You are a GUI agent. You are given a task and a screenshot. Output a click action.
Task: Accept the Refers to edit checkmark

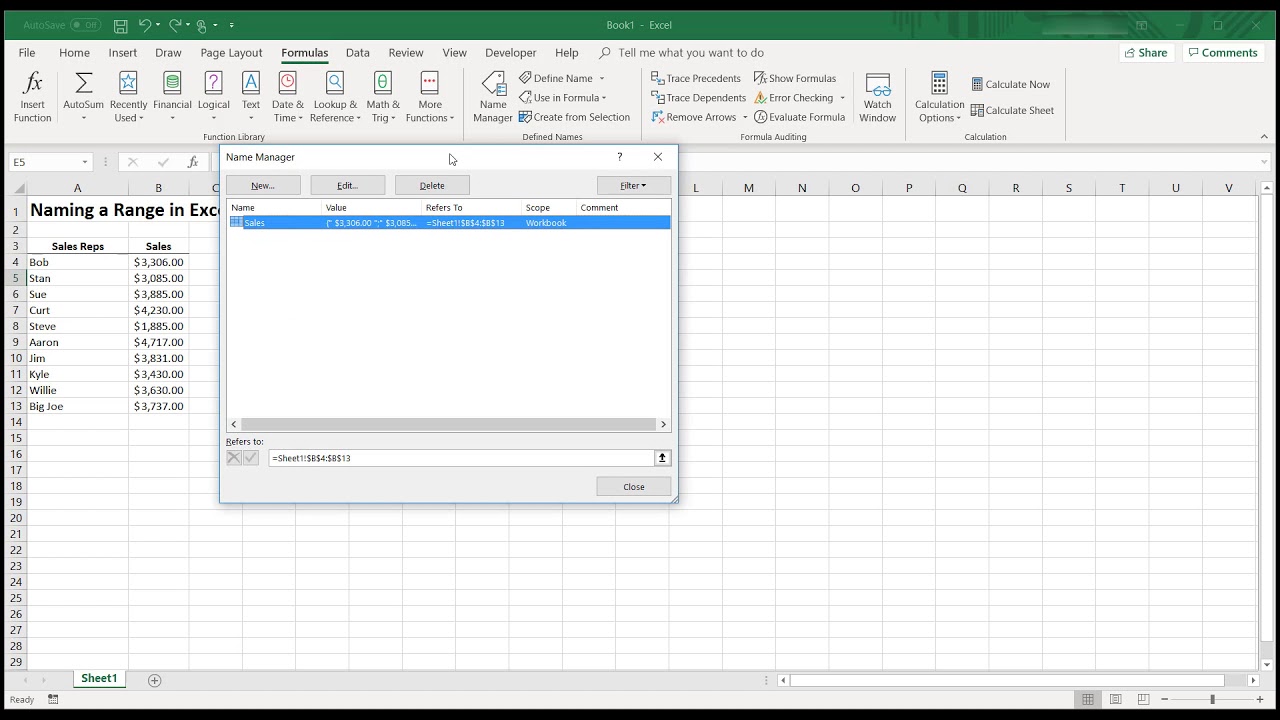point(251,458)
